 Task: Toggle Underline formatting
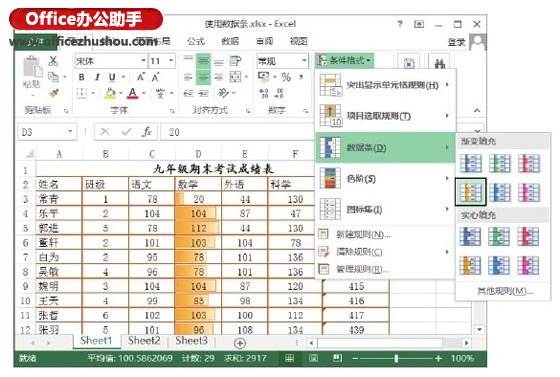click(112, 77)
